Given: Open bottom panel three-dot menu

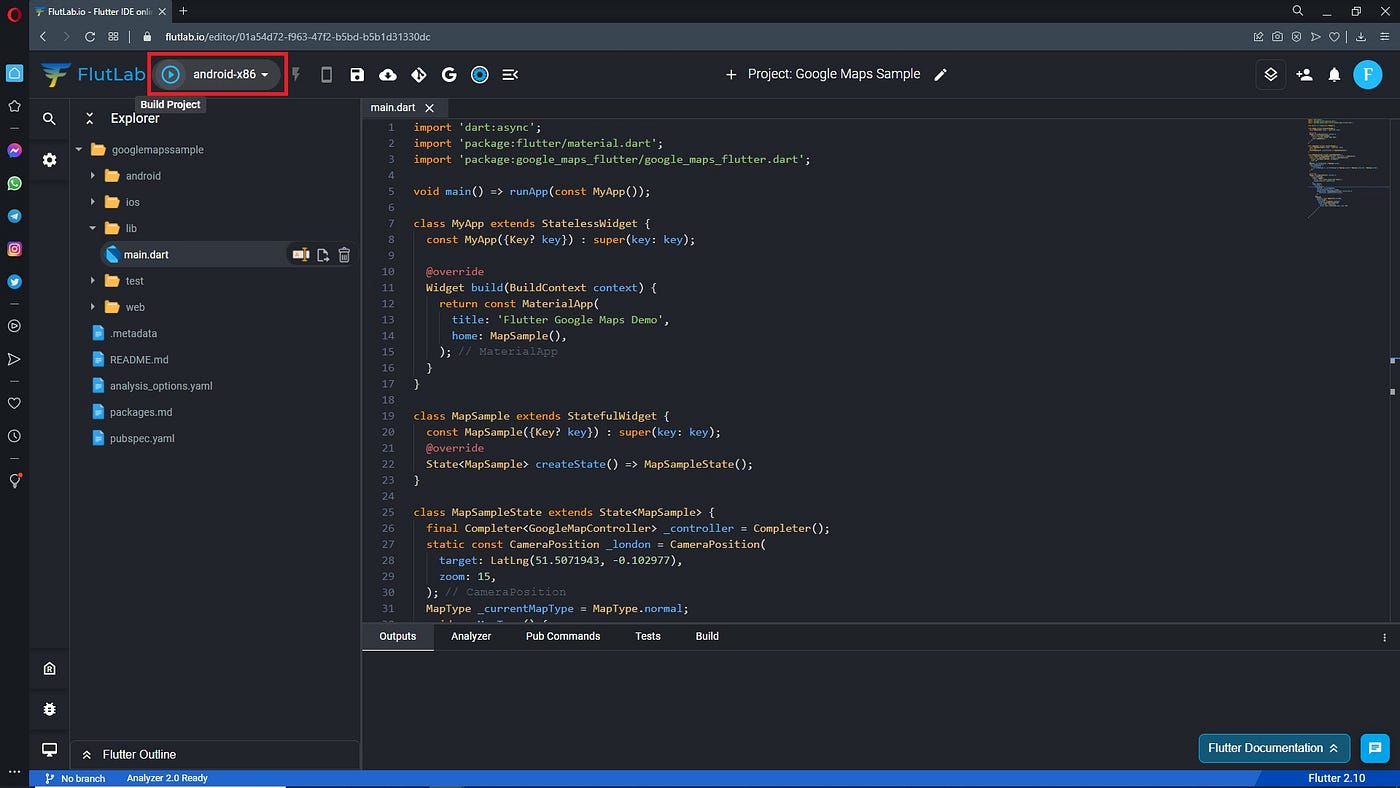Looking at the screenshot, I should pos(1385,637).
